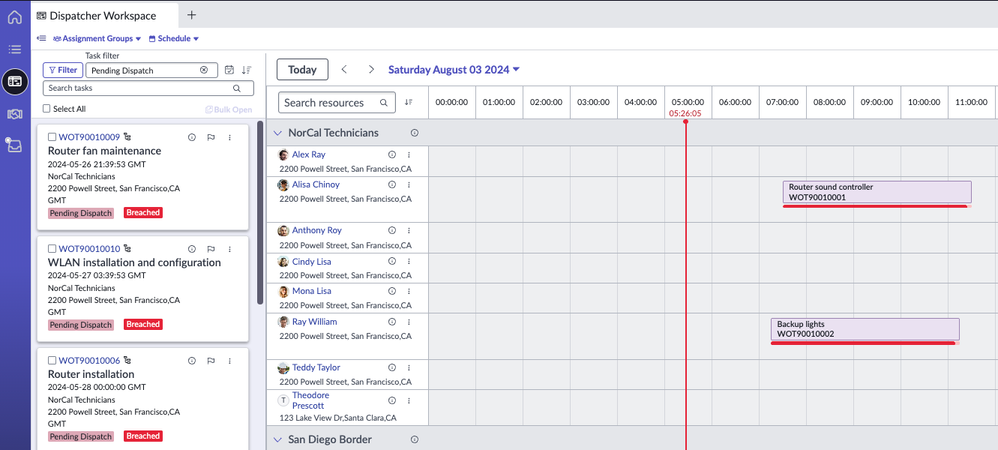This screenshot has height=450, width=998.
Task: Open the Home icon in left sidebar
Action: point(15,17)
